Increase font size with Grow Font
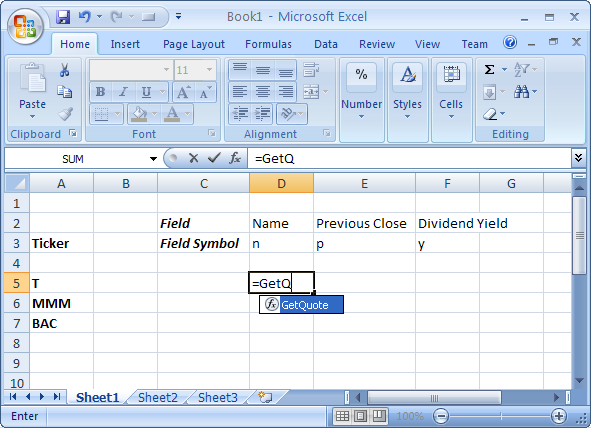This screenshot has height=428, width=591. (184, 92)
